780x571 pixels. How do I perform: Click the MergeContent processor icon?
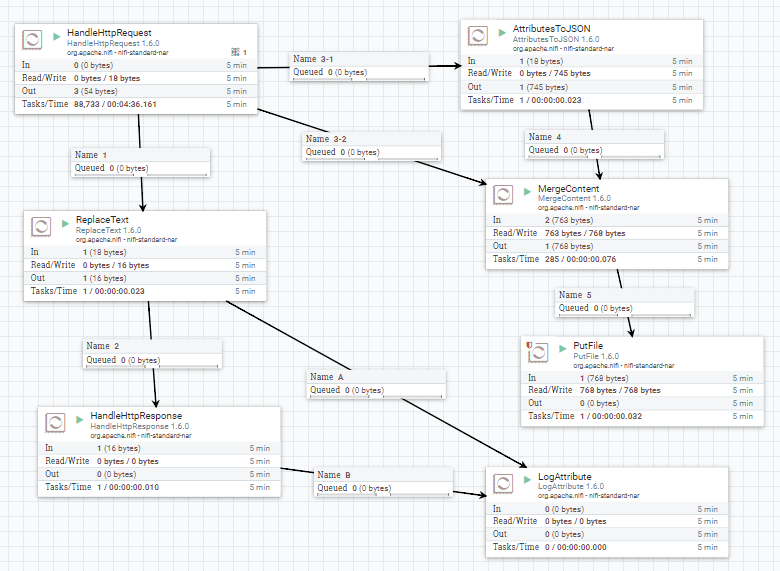[x=505, y=195]
